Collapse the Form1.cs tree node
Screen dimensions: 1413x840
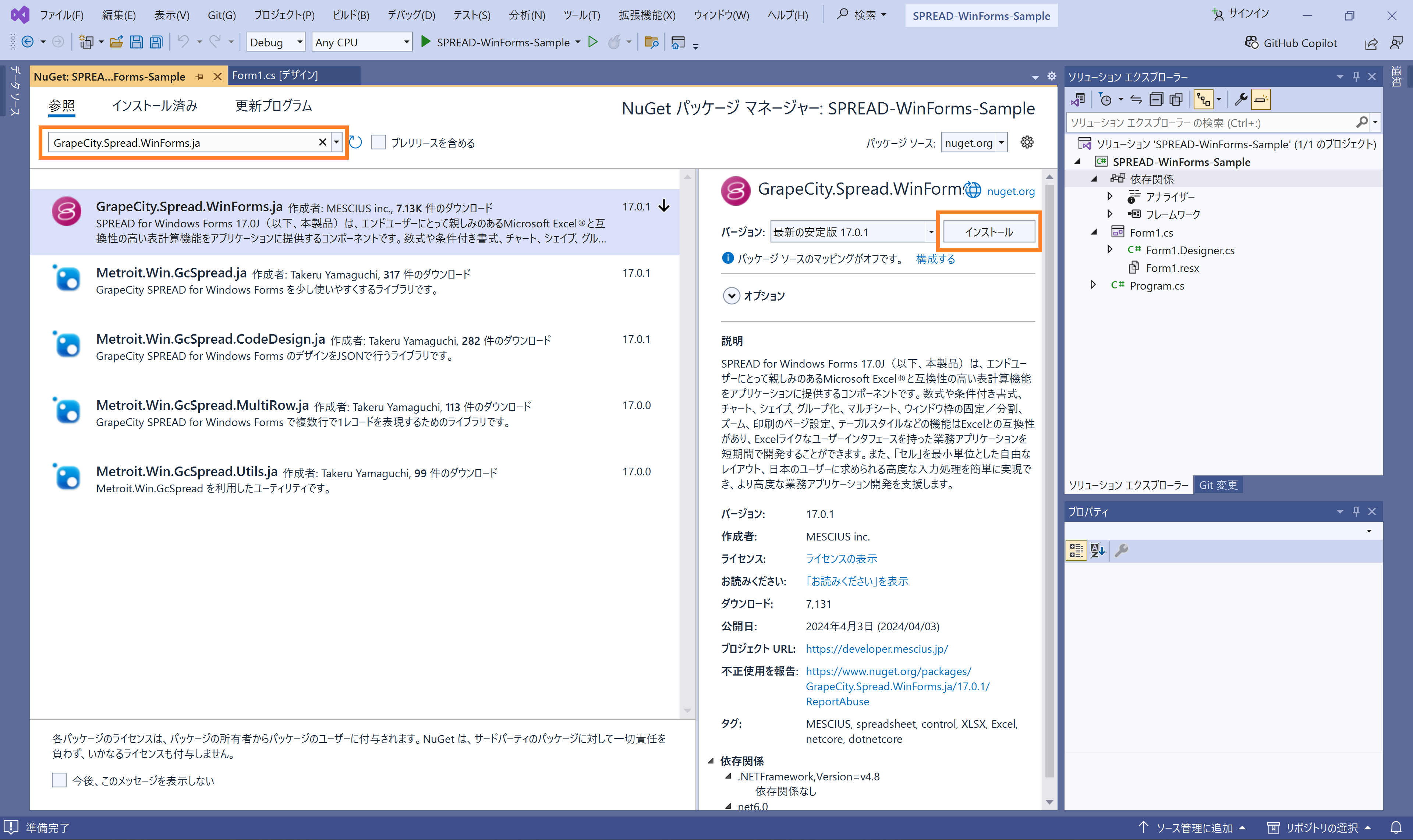1094,232
